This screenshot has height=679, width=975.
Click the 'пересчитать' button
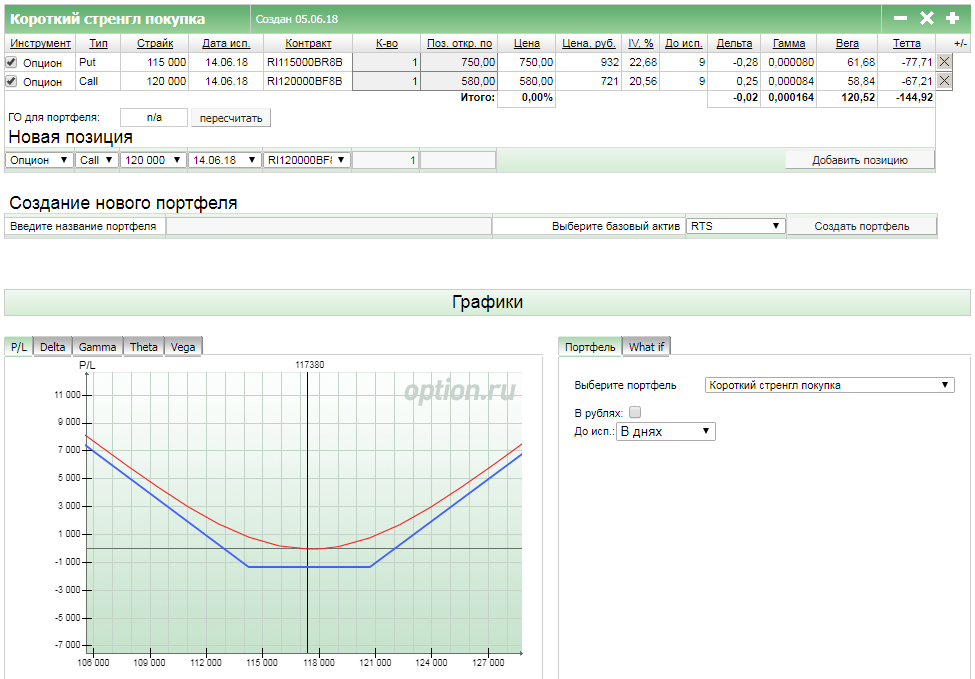231,118
